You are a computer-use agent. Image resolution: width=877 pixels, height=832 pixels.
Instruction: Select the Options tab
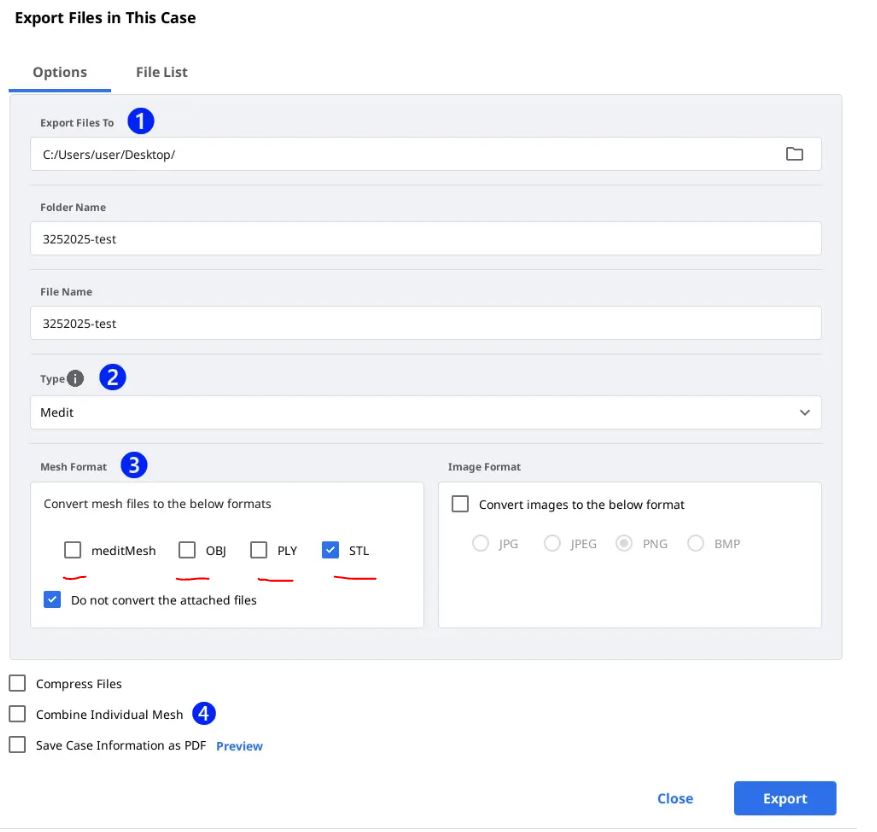point(60,72)
